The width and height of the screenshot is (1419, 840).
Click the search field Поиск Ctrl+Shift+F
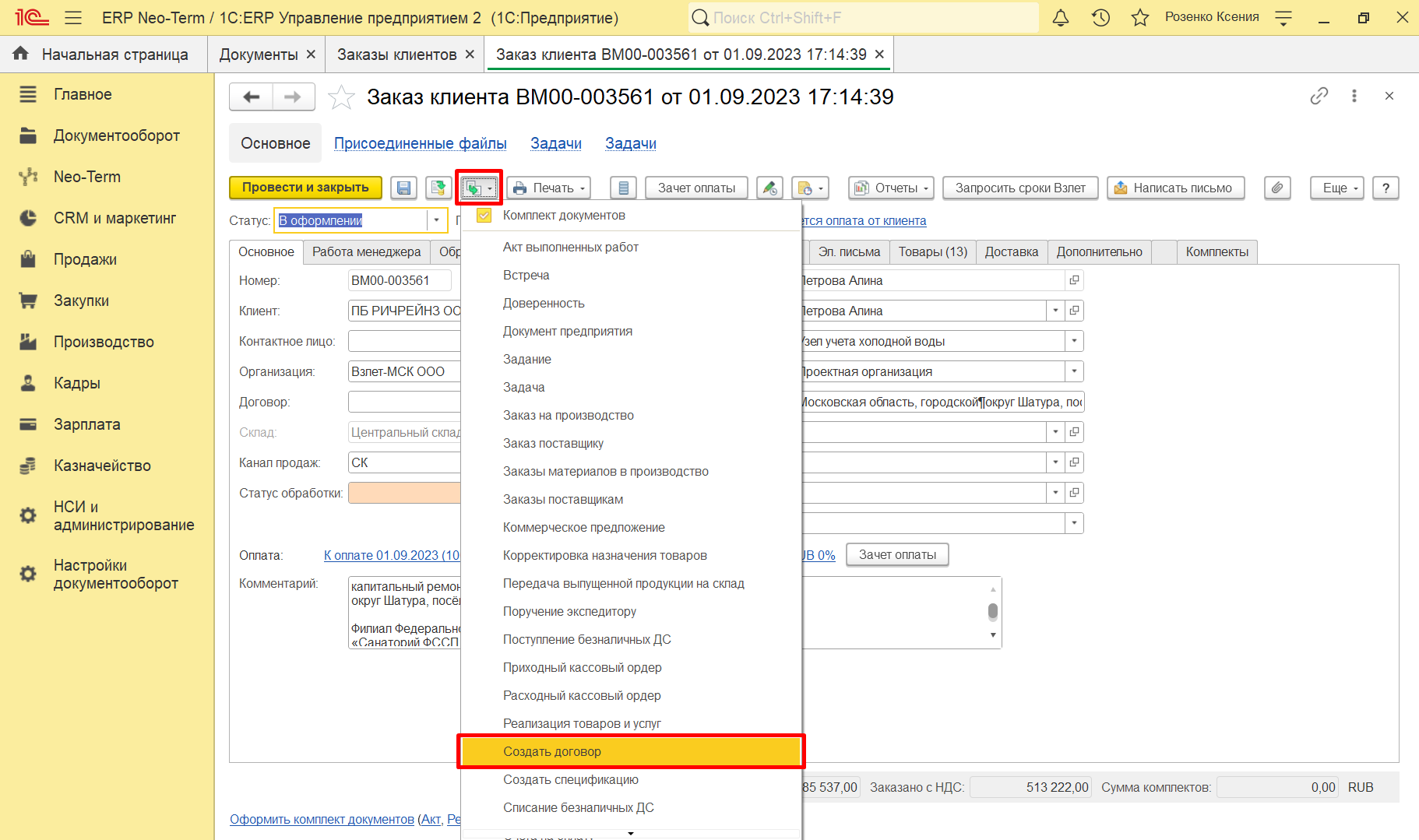click(x=863, y=17)
